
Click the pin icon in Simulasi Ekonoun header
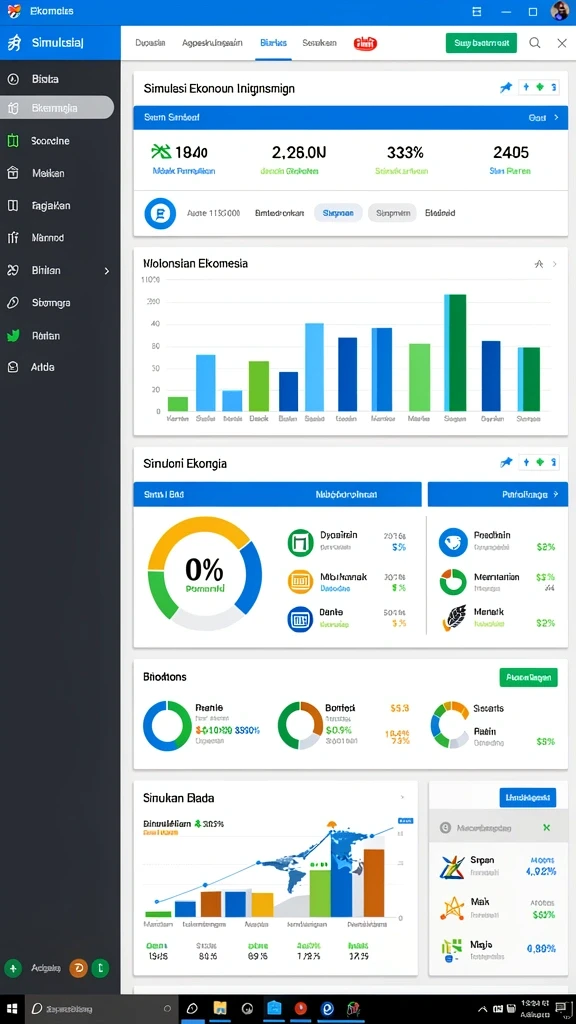pos(506,88)
